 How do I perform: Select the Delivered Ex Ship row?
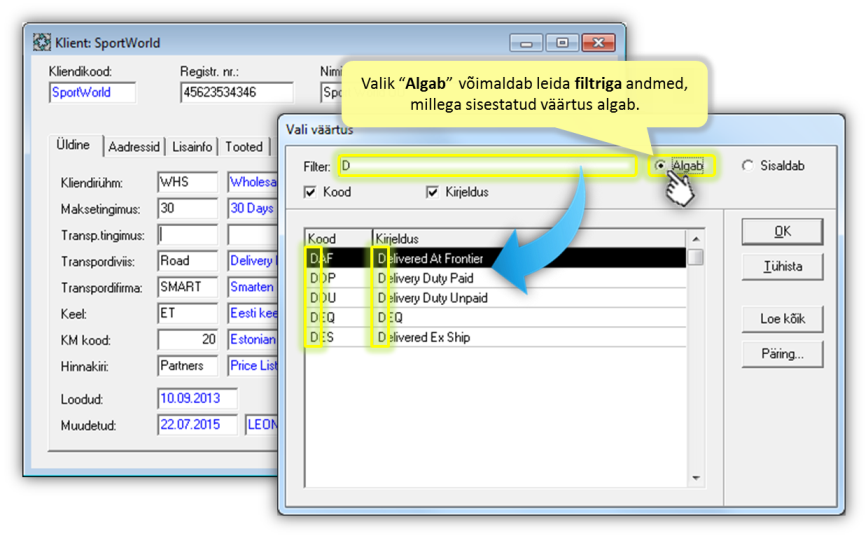496,337
